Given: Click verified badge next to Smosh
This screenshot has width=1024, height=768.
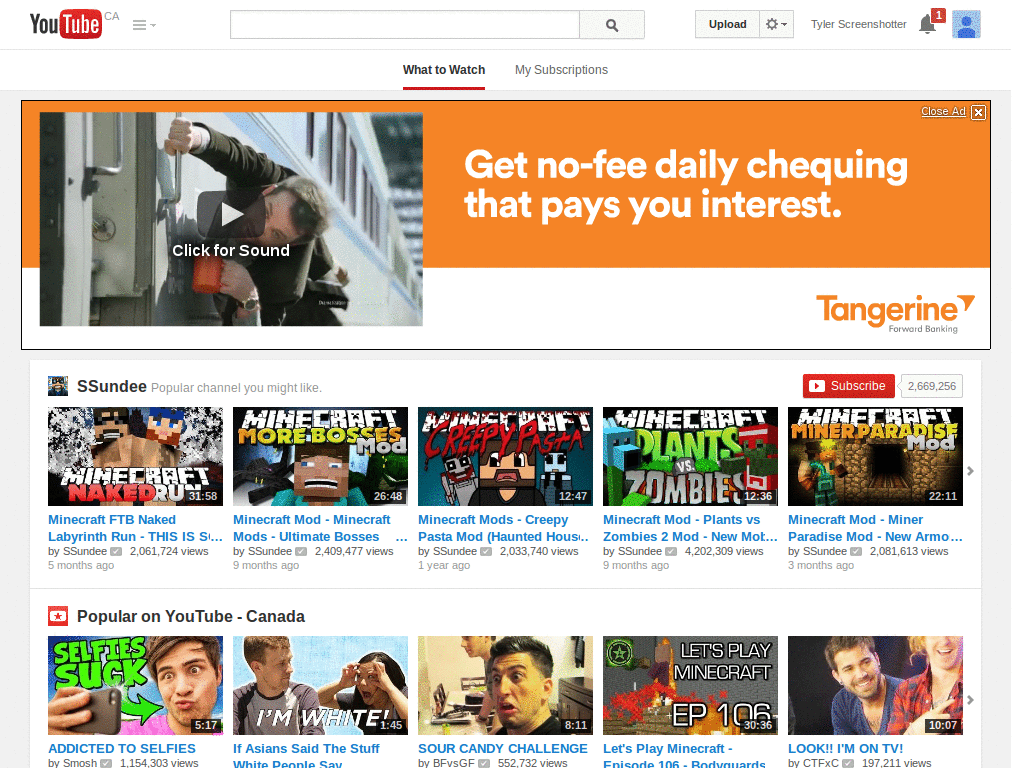Looking at the screenshot, I should tap(106, 763).
